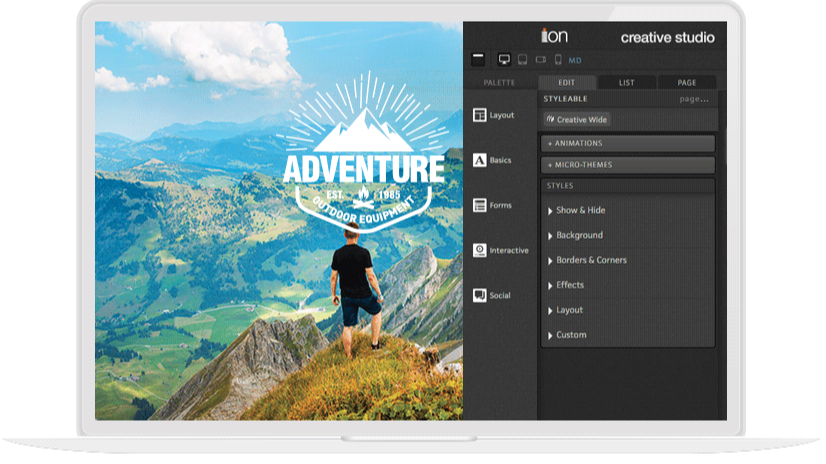Switch to the PAGE tab
Screen dimensions: 826x464
686,82
